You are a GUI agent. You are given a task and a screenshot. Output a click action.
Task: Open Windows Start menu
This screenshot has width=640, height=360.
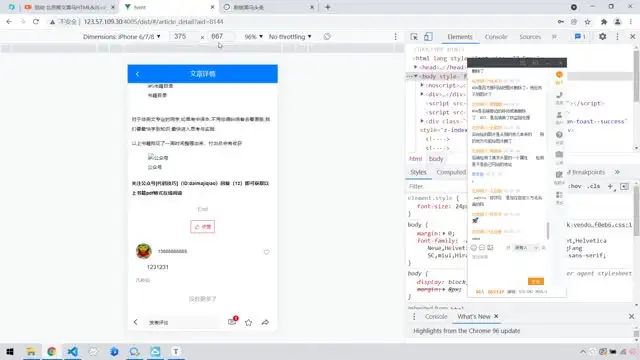(10, 351)
